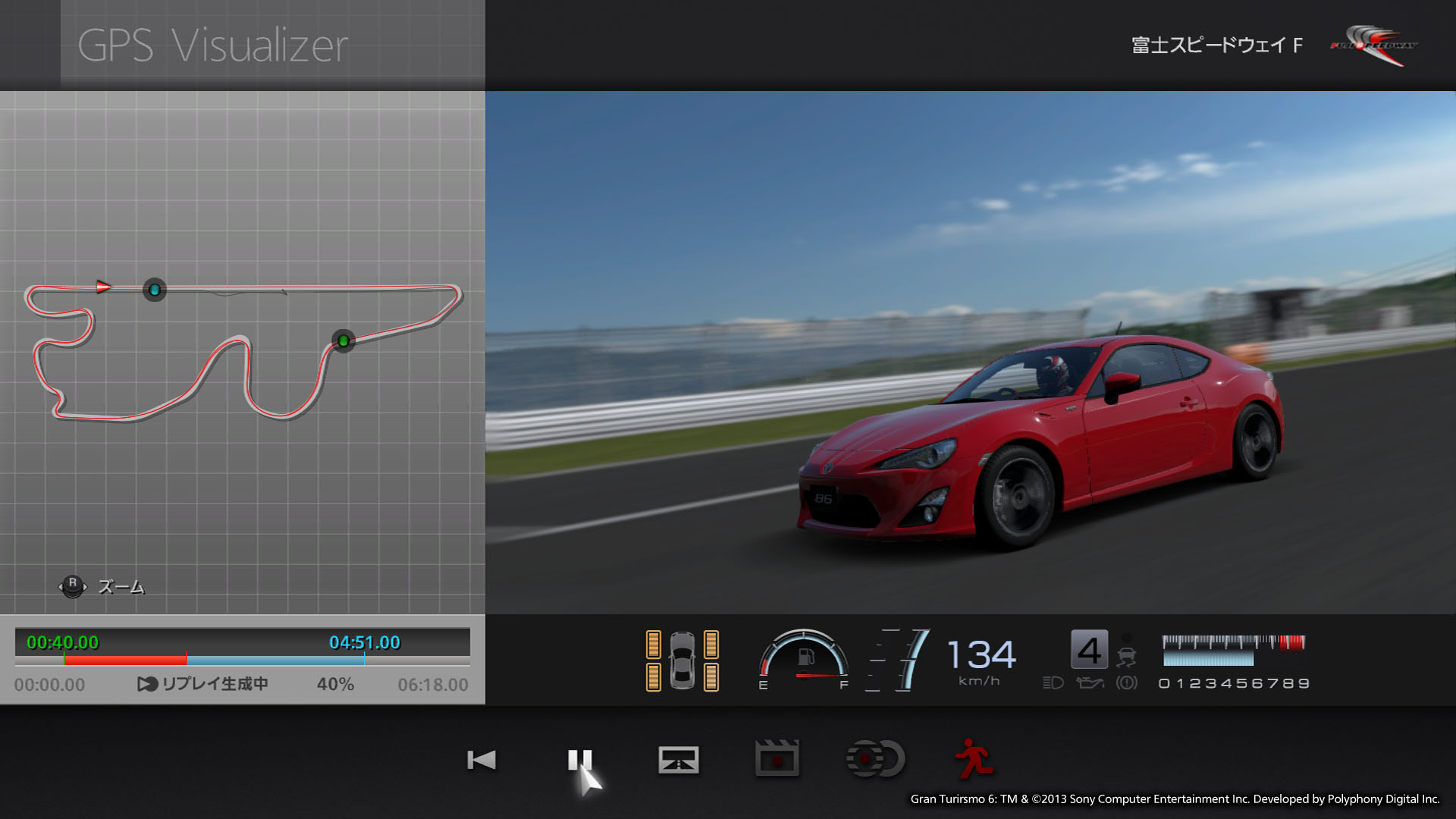
Task: Click the GPS Visualizer title header
Action: pos(213,45)
